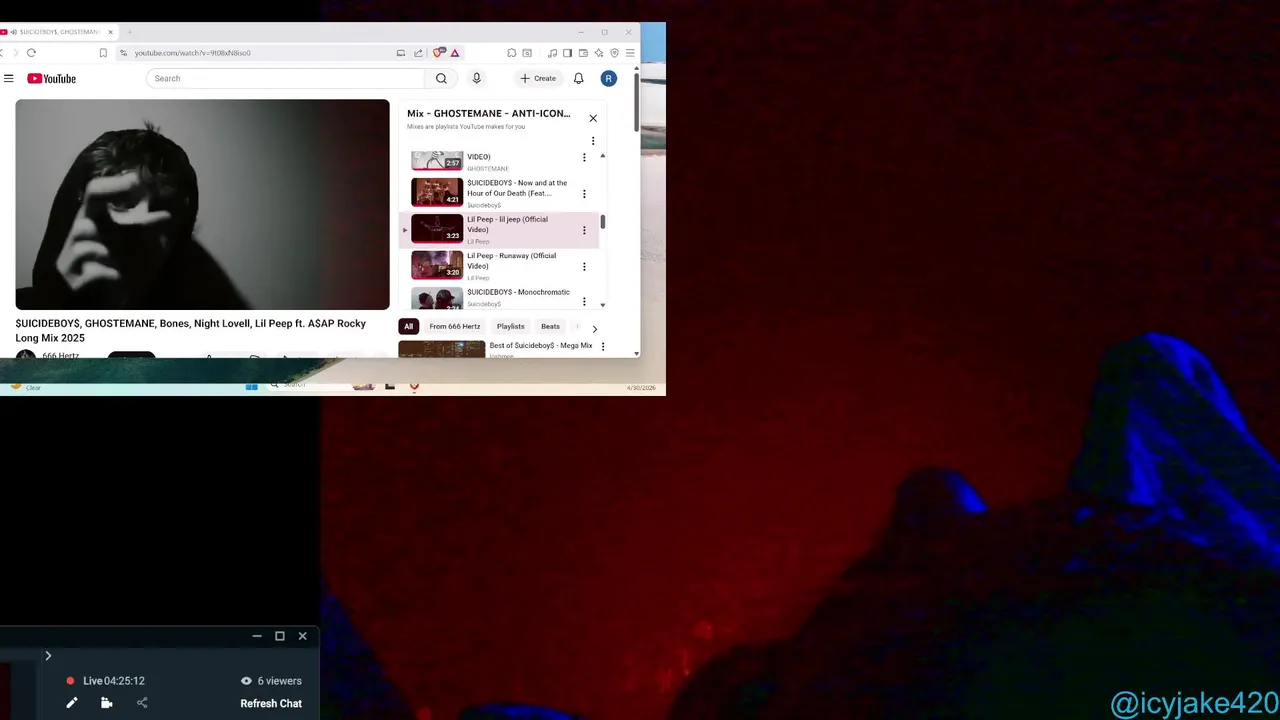Open browser extensions puzzle icon
The image size is (1280, 720).
coord(511,53)
